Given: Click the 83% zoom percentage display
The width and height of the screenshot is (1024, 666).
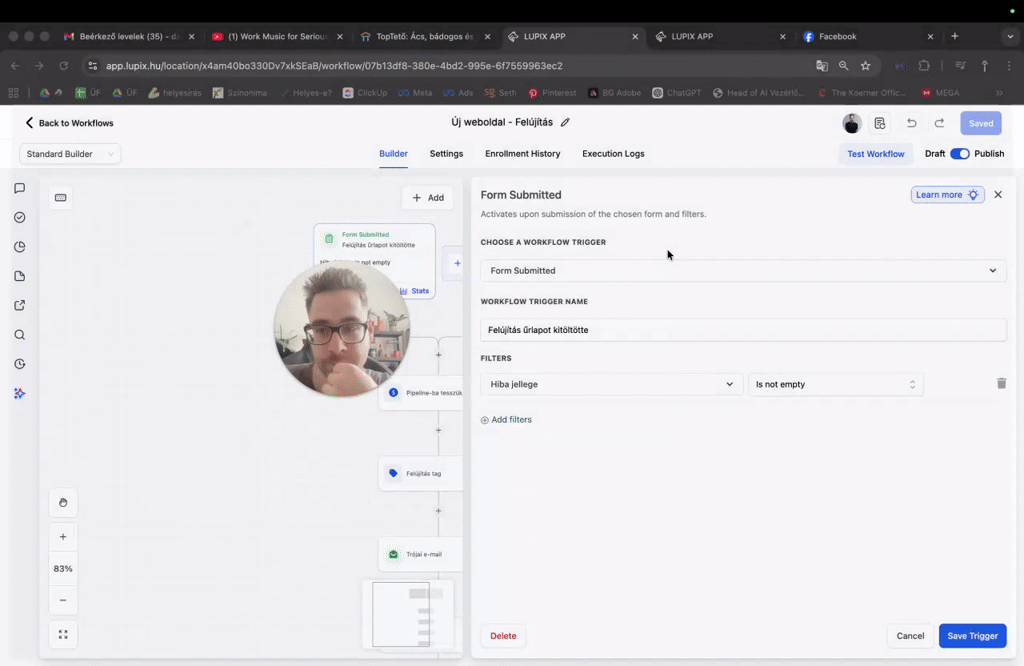Looking at the screenshot, I should (x=63, y=568).
